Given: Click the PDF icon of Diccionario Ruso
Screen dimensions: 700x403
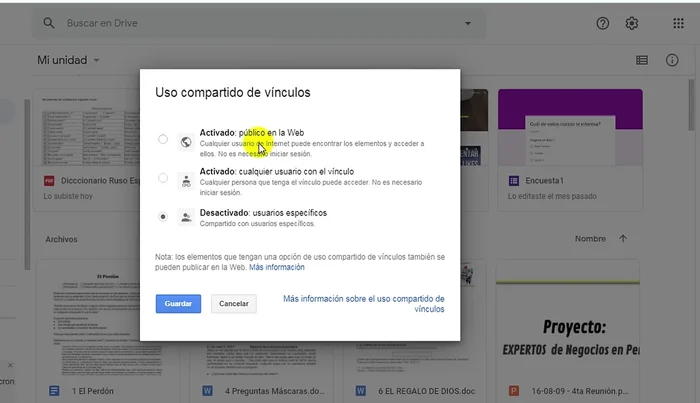Looking at the screenshot, I should tap(49, 181).
